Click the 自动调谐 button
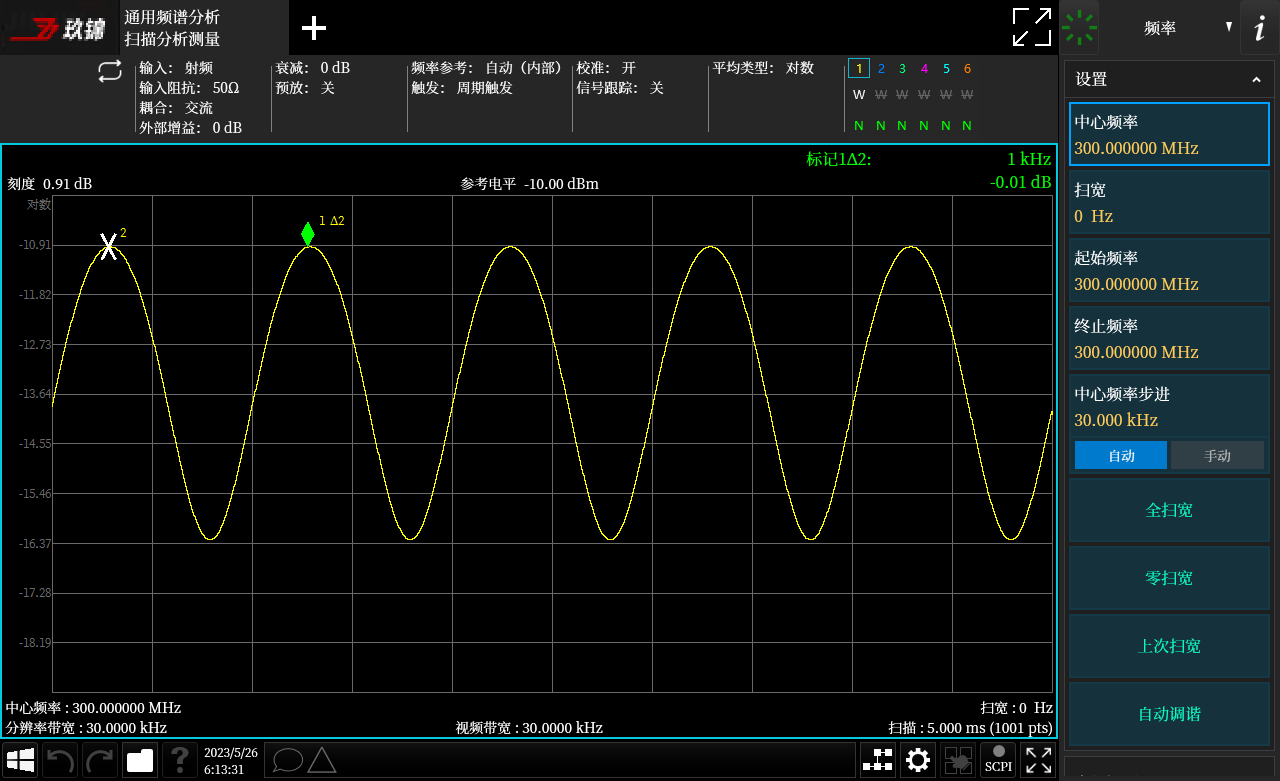Image resolution: width=1280 pixels, height=781 pixels. 1169,714
